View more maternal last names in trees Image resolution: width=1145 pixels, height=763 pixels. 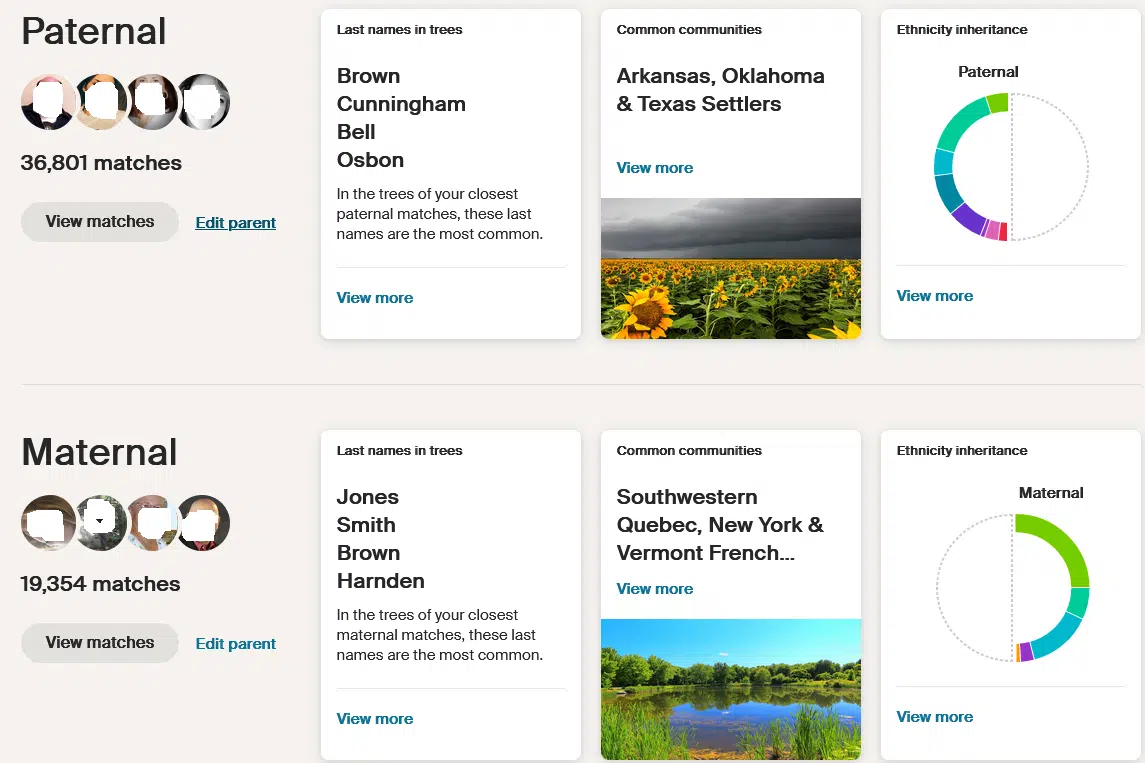(375, 719)
